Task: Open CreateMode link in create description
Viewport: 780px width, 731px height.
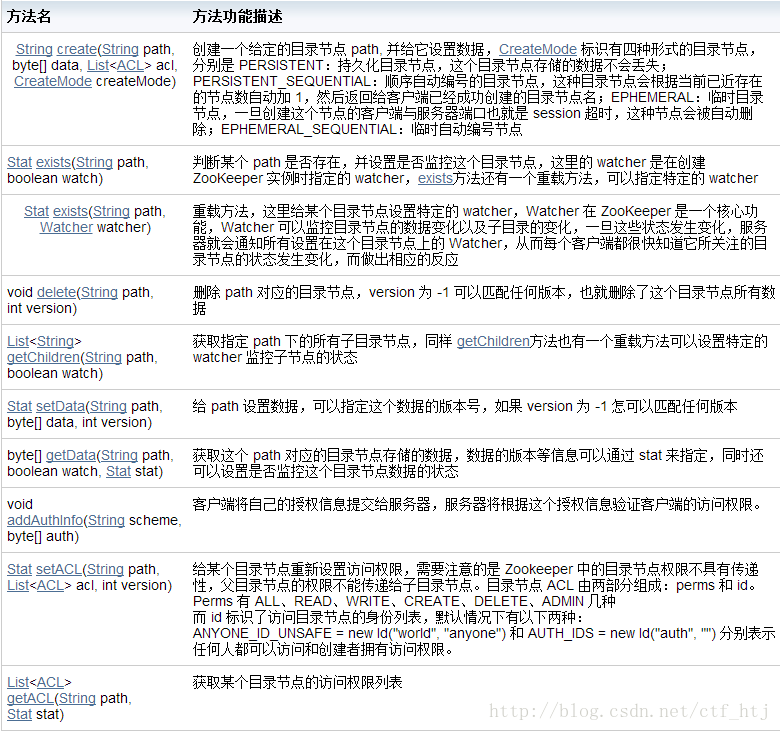Action: tap(538, 49)
